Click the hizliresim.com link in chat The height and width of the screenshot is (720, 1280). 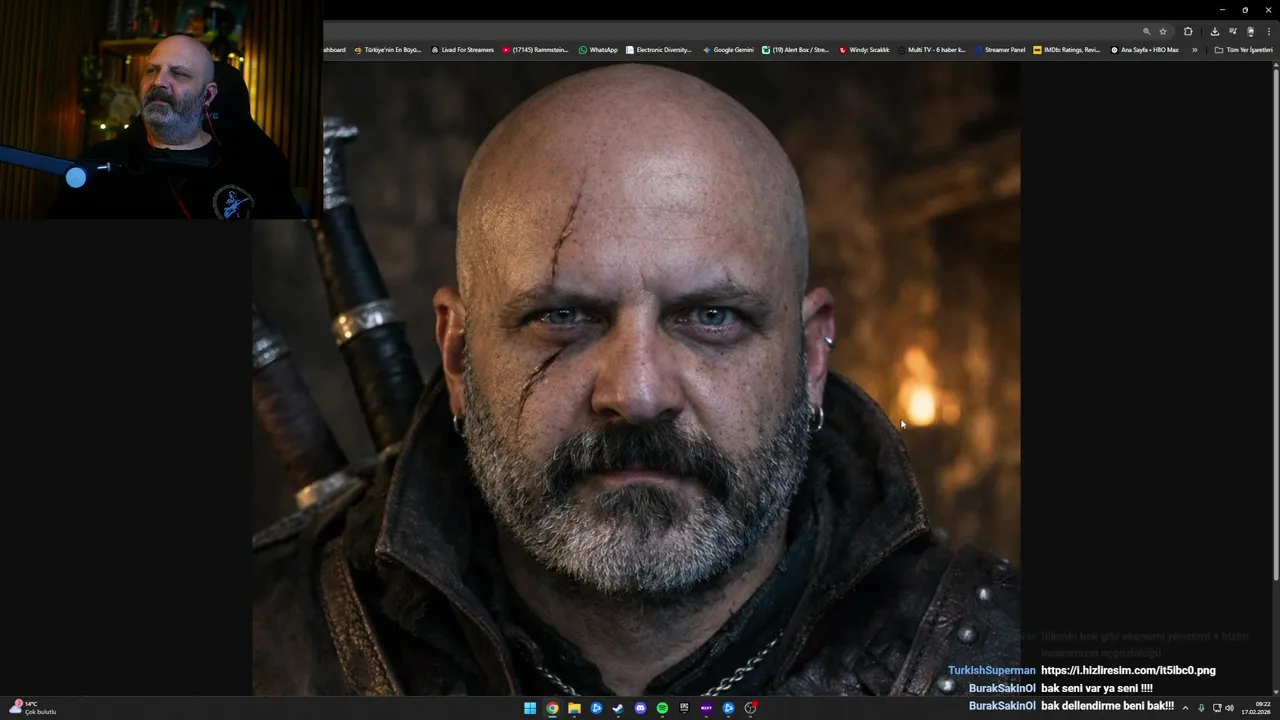[1128, 671]
